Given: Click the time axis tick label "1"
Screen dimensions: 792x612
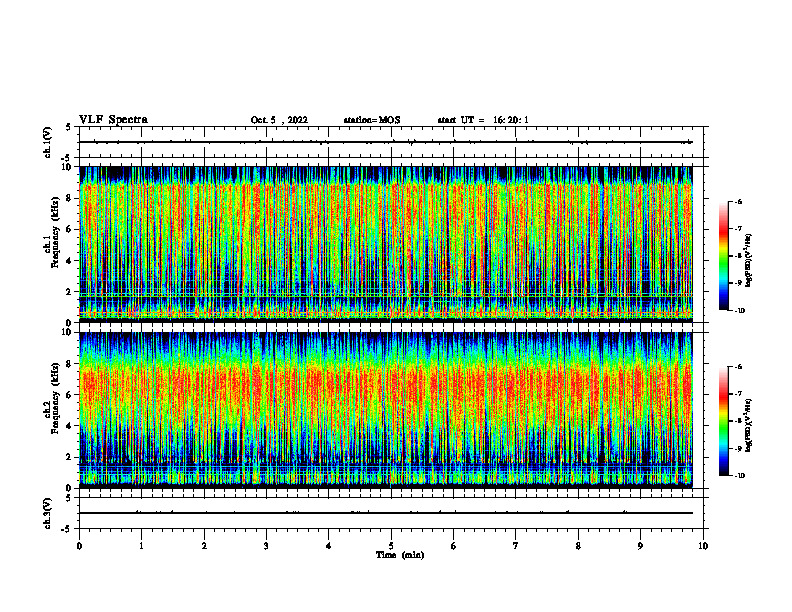Looking at the screenshot, I should (142, 546).
